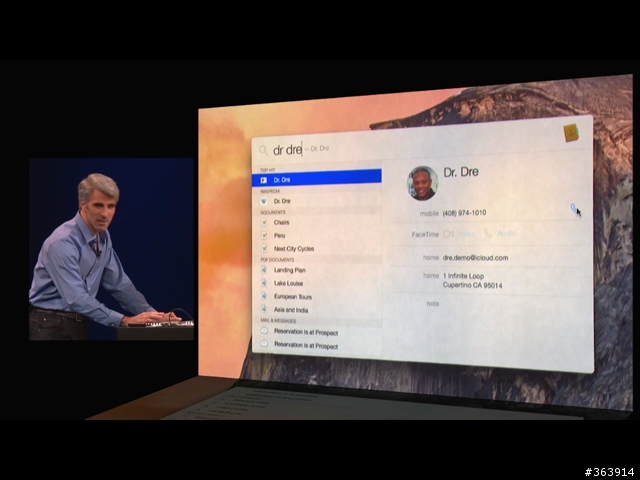This screenshot has height=480, width=640.
Task: Click the FaceTime audio phone icon
Action: (488, 233)
